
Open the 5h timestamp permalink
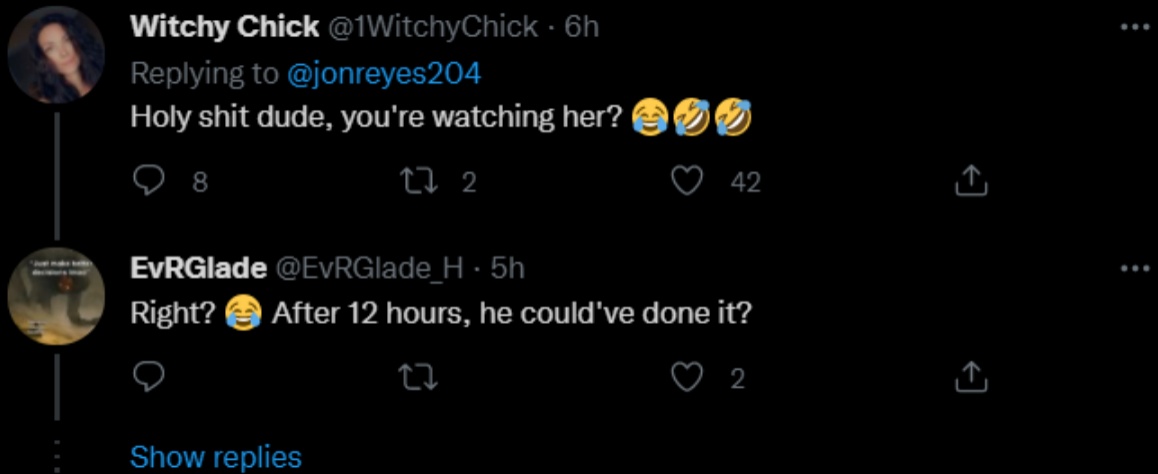[x=509, y=268]
